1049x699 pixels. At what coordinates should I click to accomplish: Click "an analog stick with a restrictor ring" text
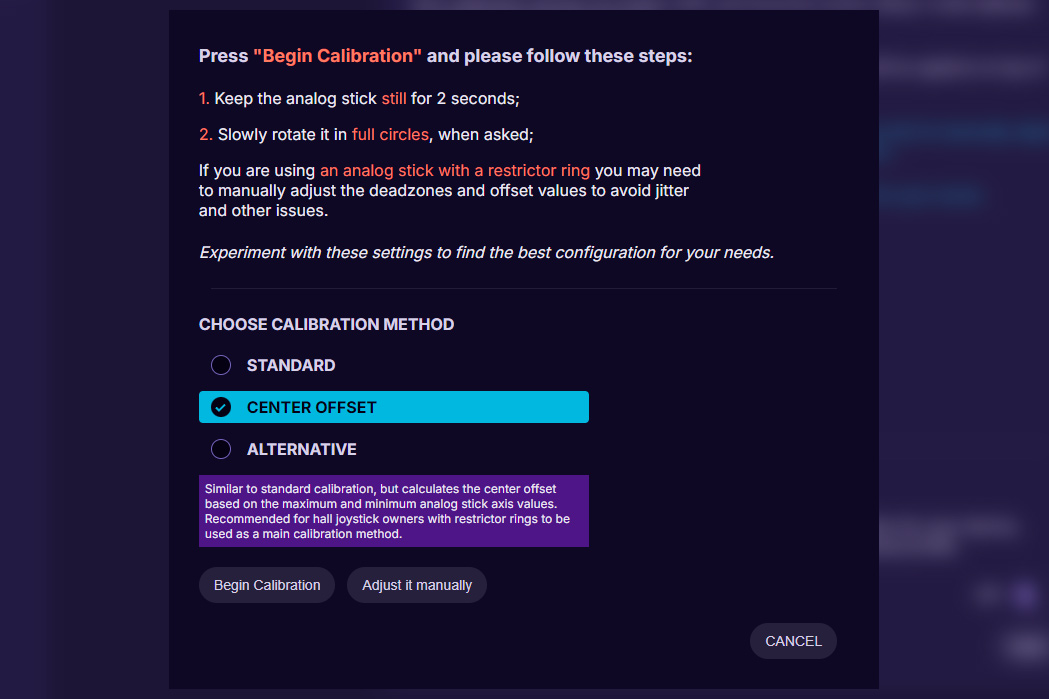pos(455,171)
